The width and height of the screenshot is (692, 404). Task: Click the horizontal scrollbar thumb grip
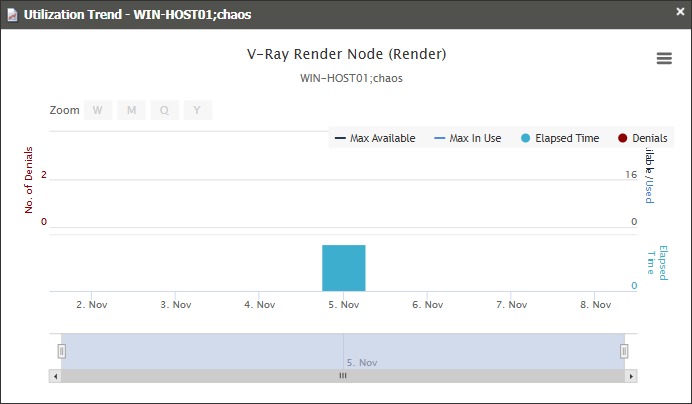342,376
